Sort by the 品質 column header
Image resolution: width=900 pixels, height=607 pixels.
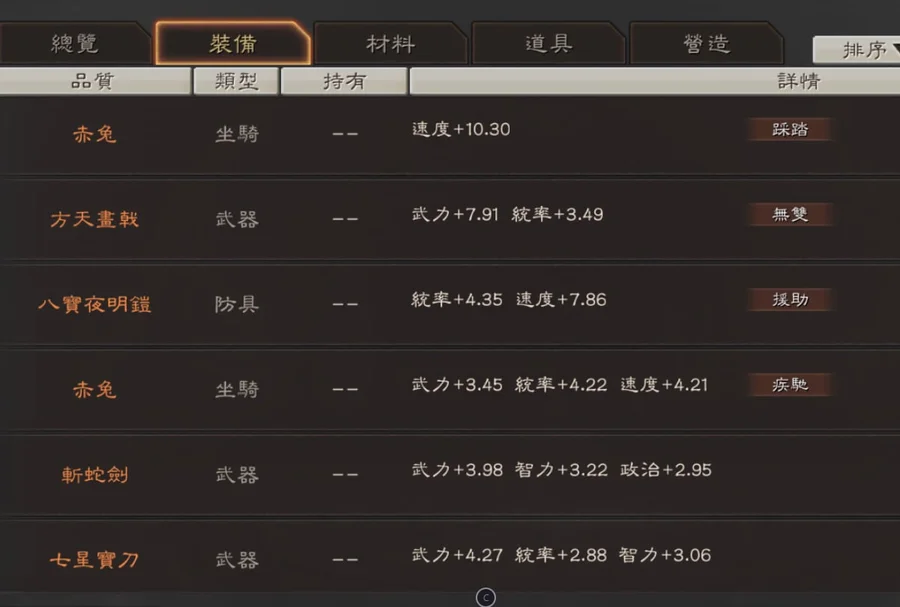click(94, 81)
